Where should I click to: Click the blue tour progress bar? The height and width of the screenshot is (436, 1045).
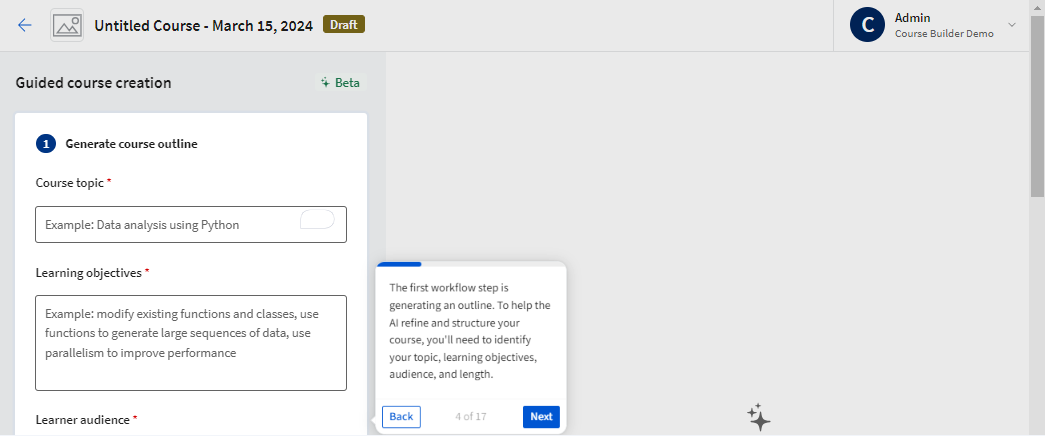coord(399,265)
